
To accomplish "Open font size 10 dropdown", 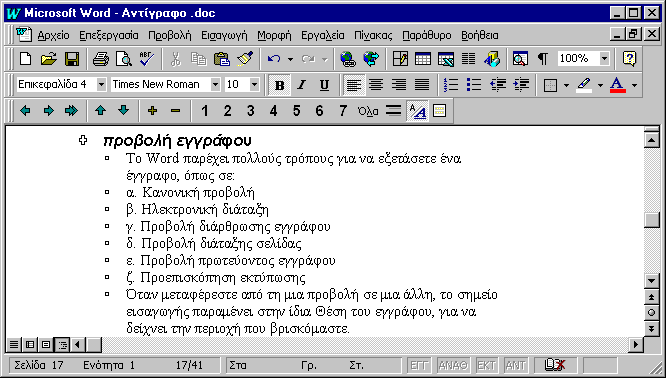I will [x=254, y=85].
